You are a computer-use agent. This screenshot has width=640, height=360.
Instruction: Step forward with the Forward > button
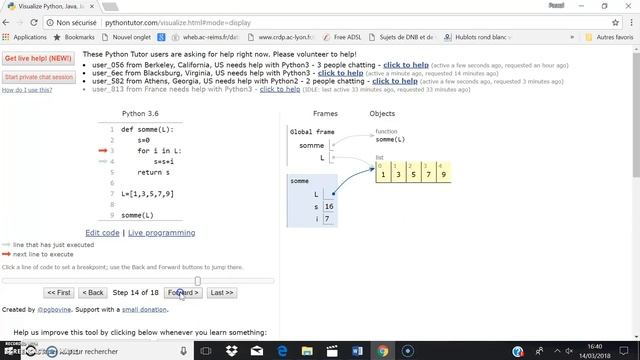(183, 293)
